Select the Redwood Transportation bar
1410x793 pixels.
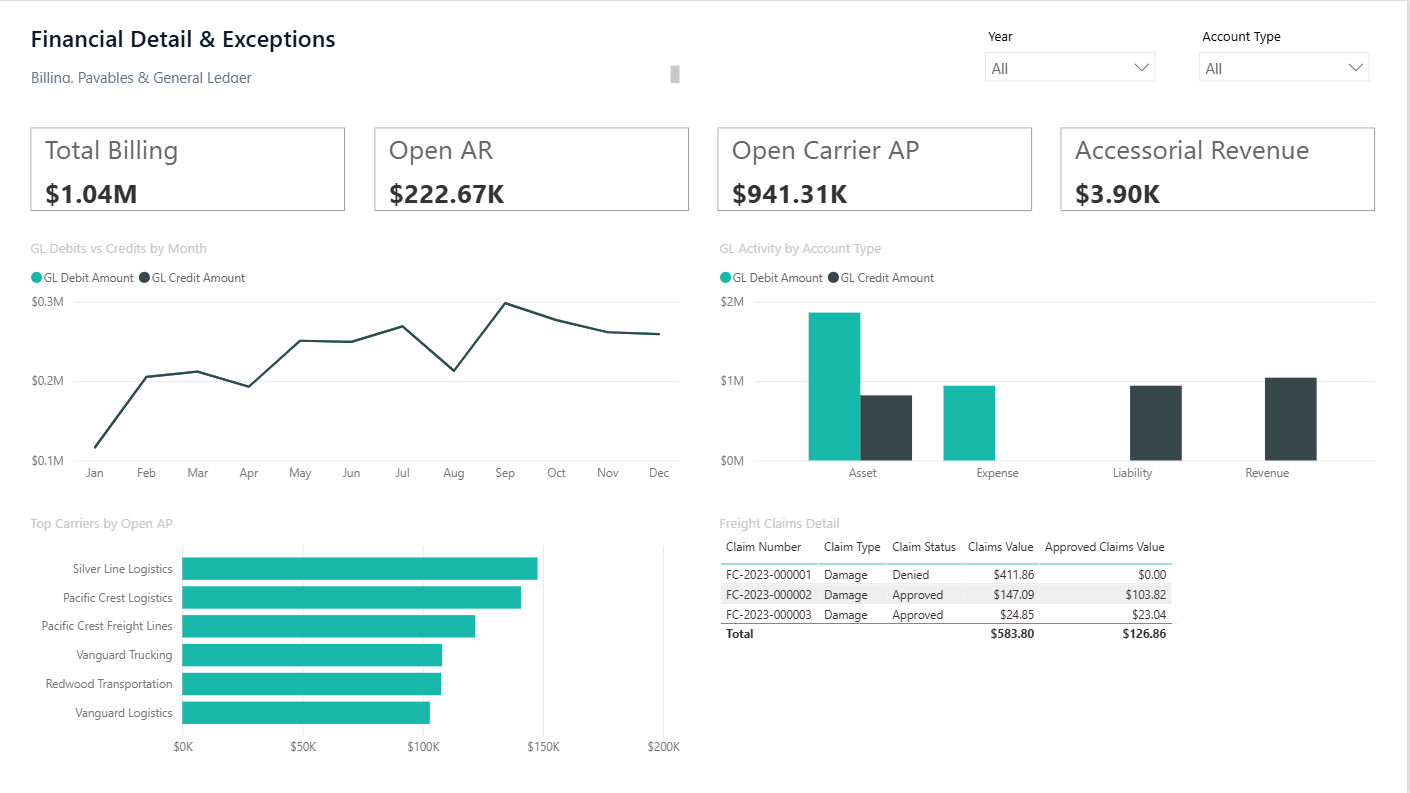[311, 684]
